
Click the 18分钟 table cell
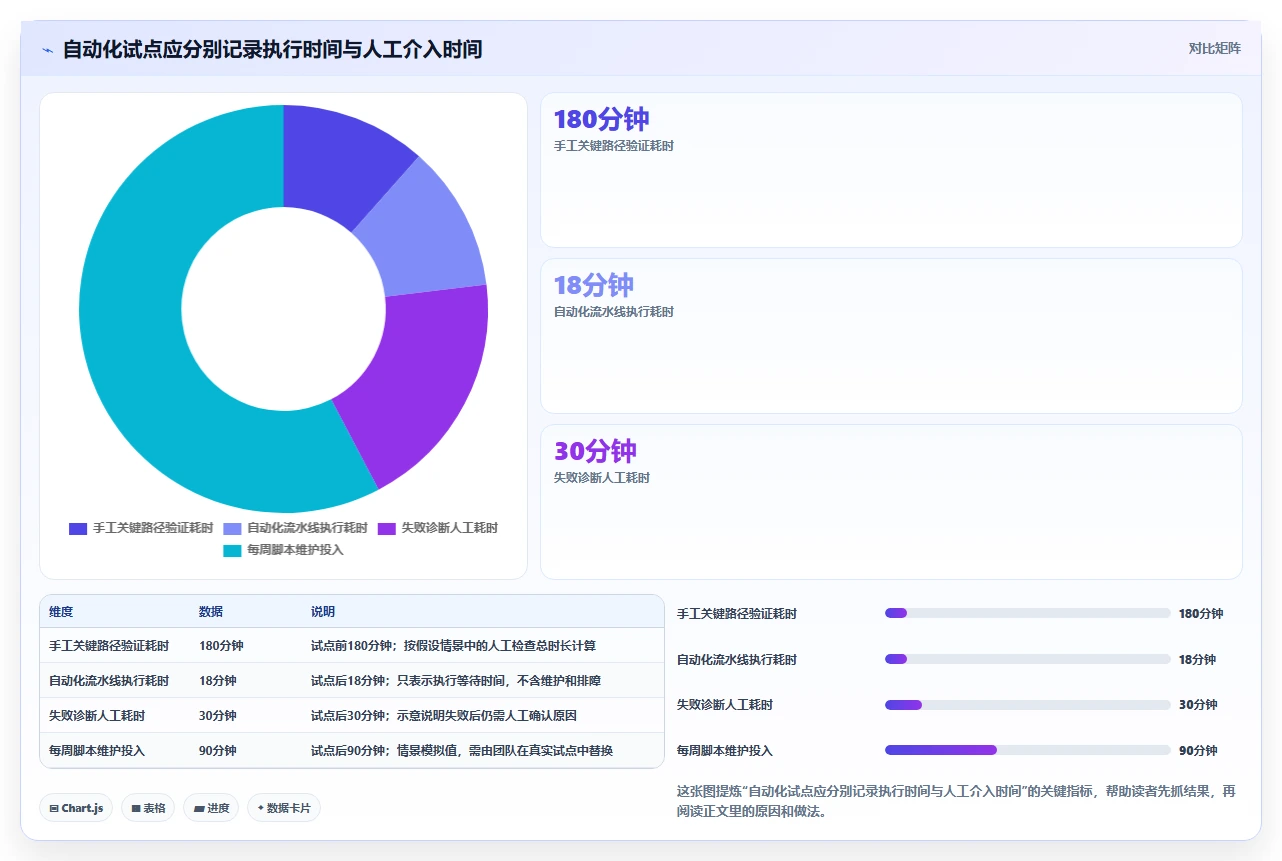tap(218, 681)
